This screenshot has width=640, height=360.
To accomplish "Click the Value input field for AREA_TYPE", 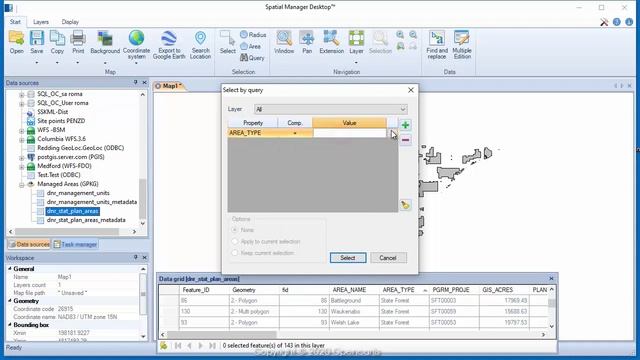I will (x=349, y=133).
